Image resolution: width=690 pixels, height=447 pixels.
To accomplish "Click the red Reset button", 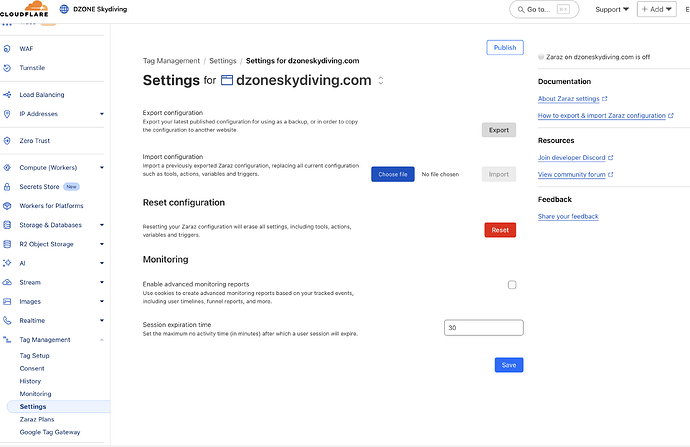I will pyautogui.click(x=500, y=230).
